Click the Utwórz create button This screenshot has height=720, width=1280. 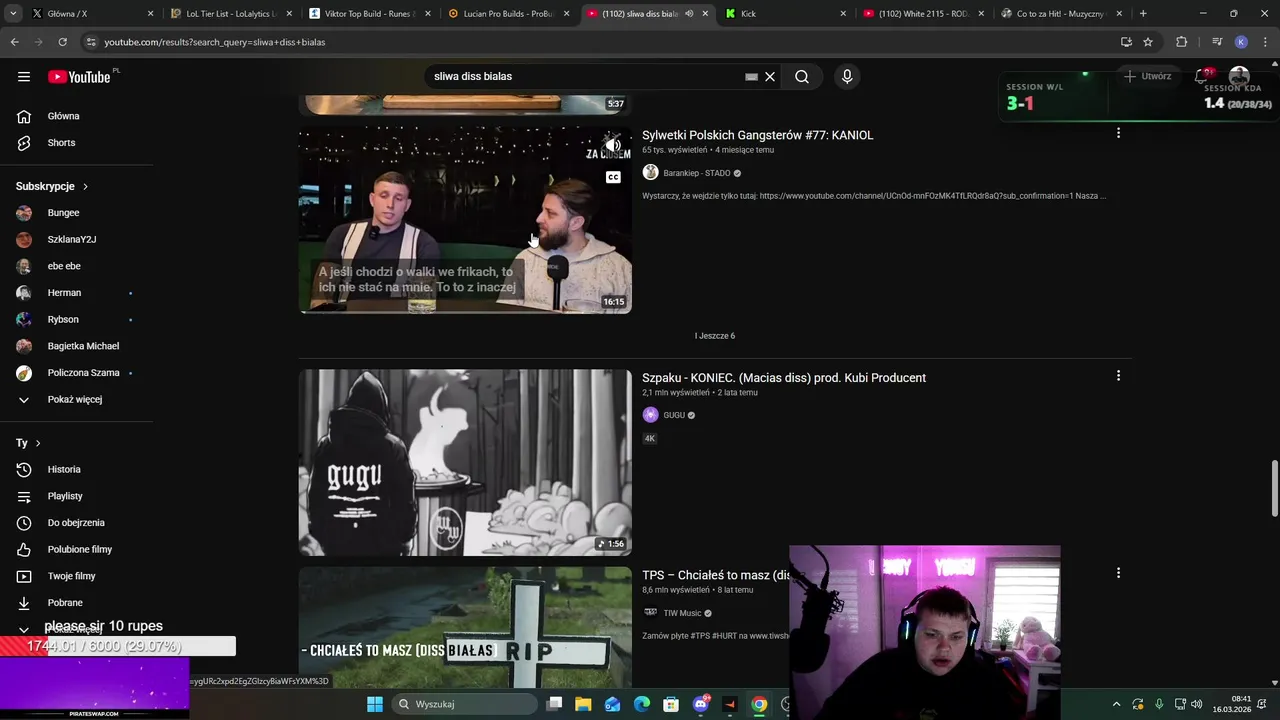point(1146,76)
